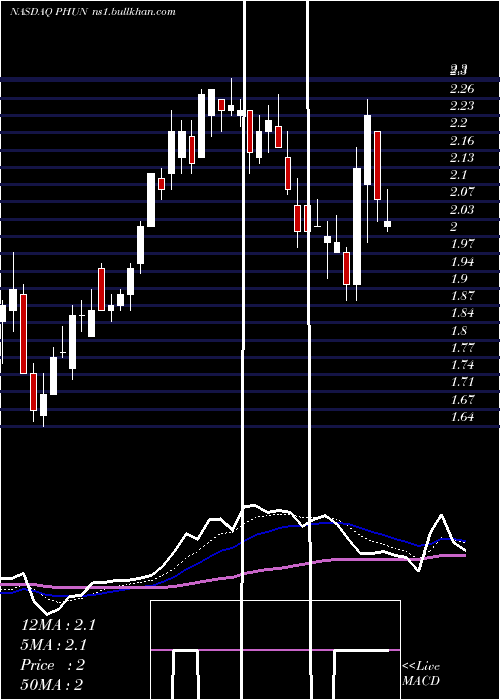Click the 12MA : 2.1 legend text
This screenshot has width=500, height=700.
(58, 625)
